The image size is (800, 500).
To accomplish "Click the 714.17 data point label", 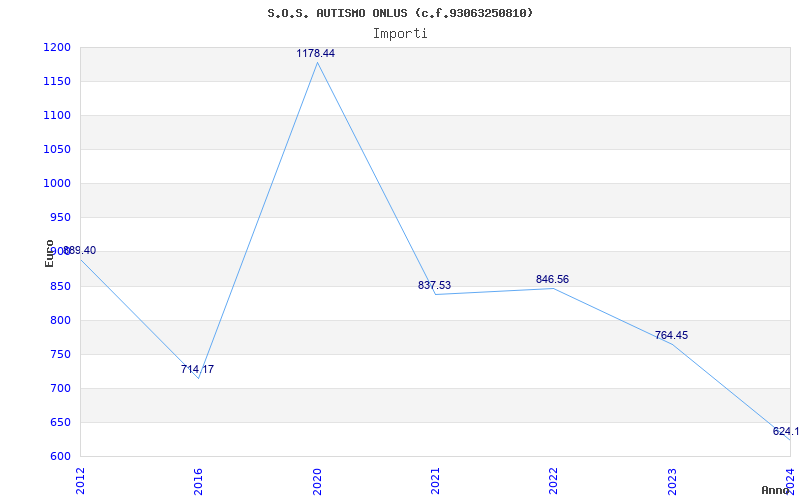I will click(197, 369).
